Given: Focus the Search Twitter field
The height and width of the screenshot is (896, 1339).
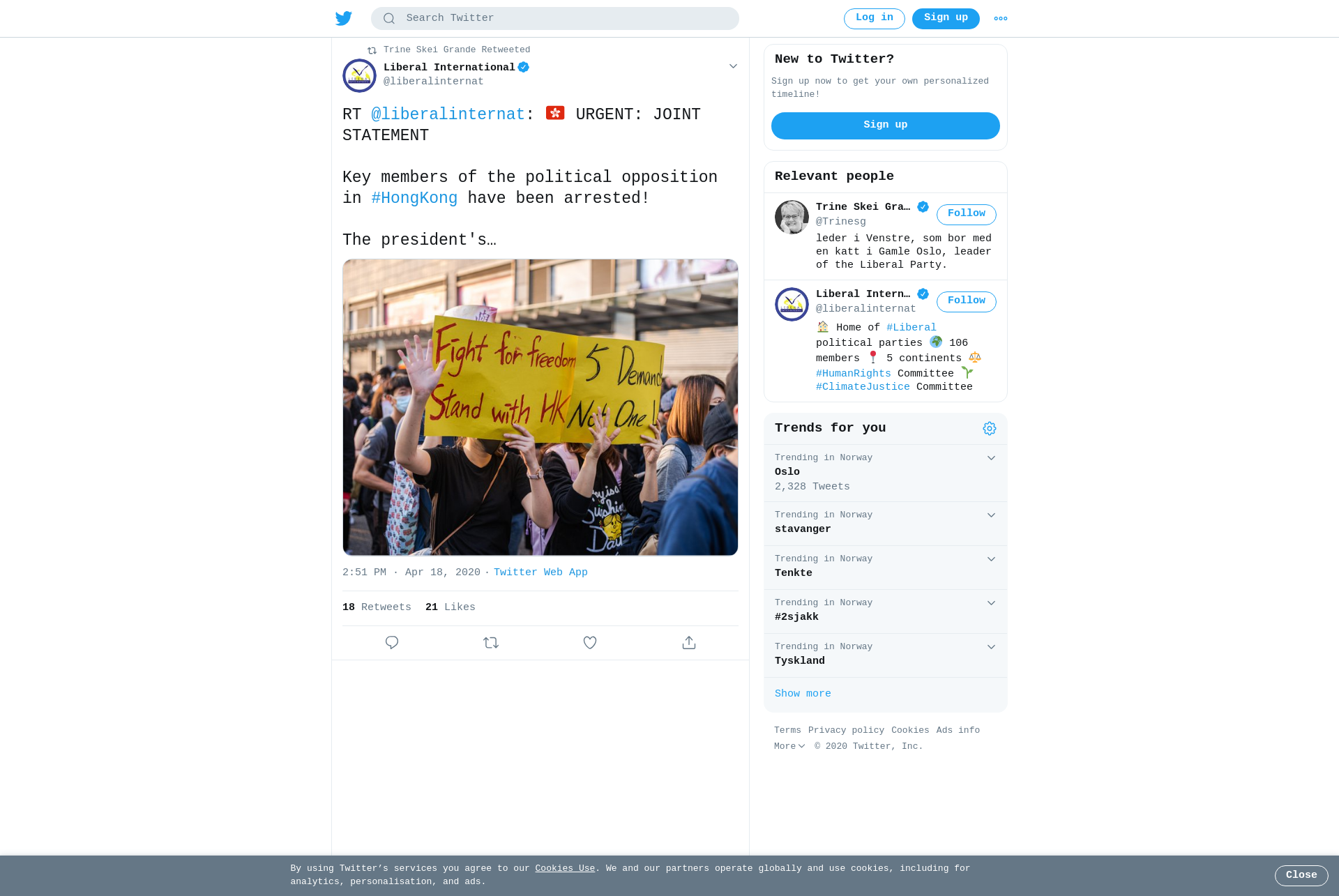Looking at the screenshot, I should (x=554, y=18).
